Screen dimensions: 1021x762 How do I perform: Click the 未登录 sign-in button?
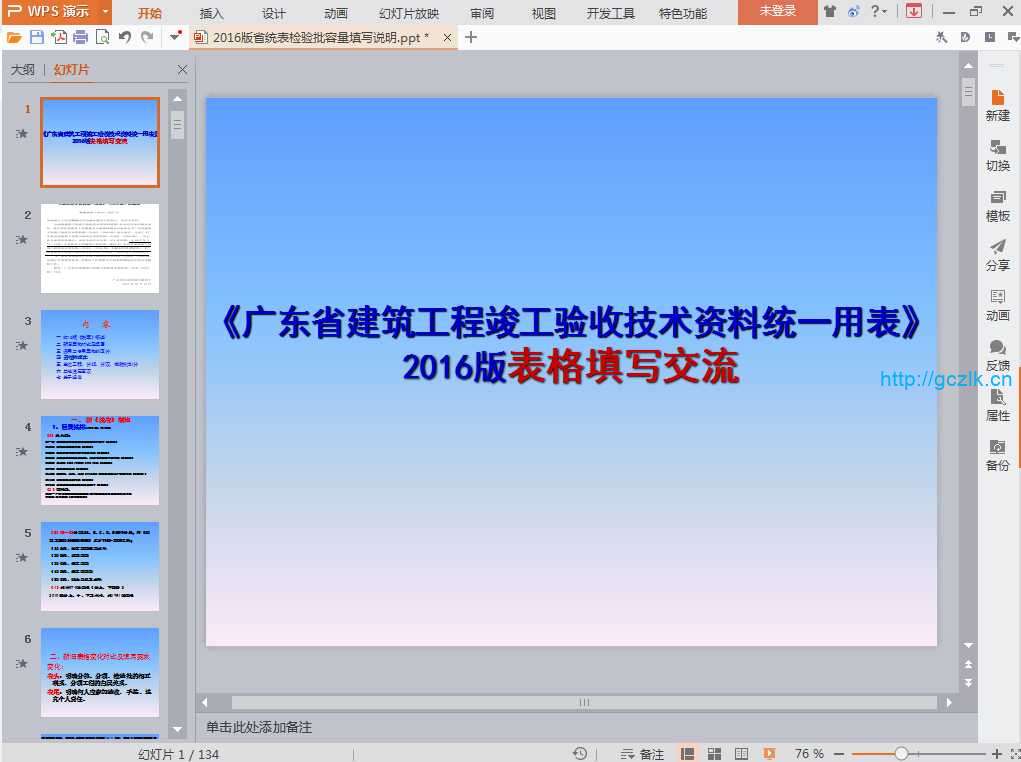[x=777, y=12]
